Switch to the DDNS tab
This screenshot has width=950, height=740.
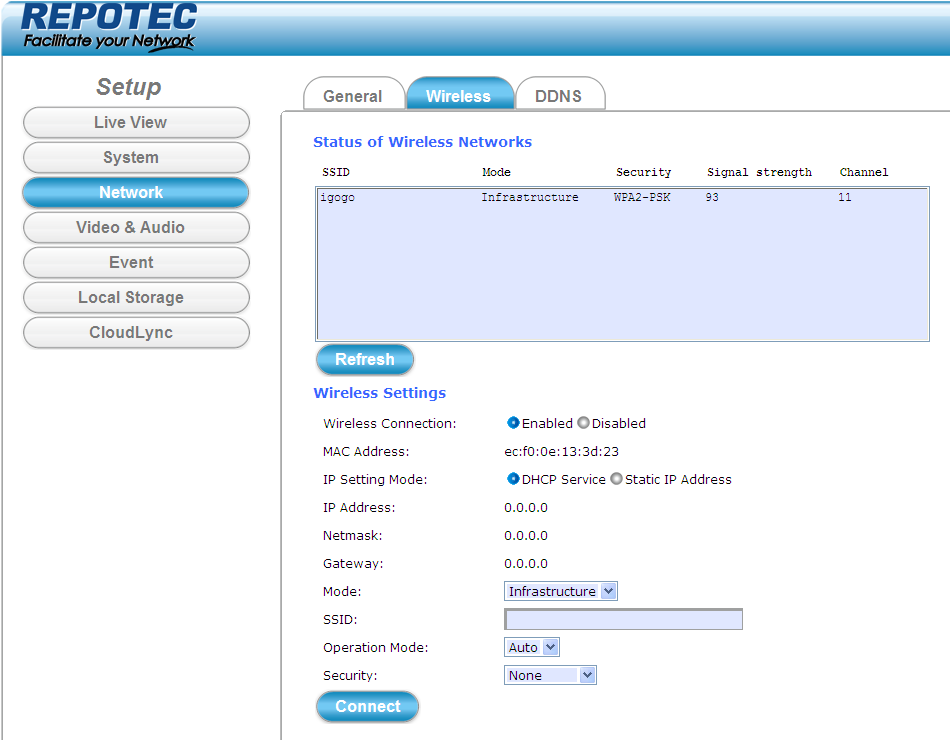558,96
